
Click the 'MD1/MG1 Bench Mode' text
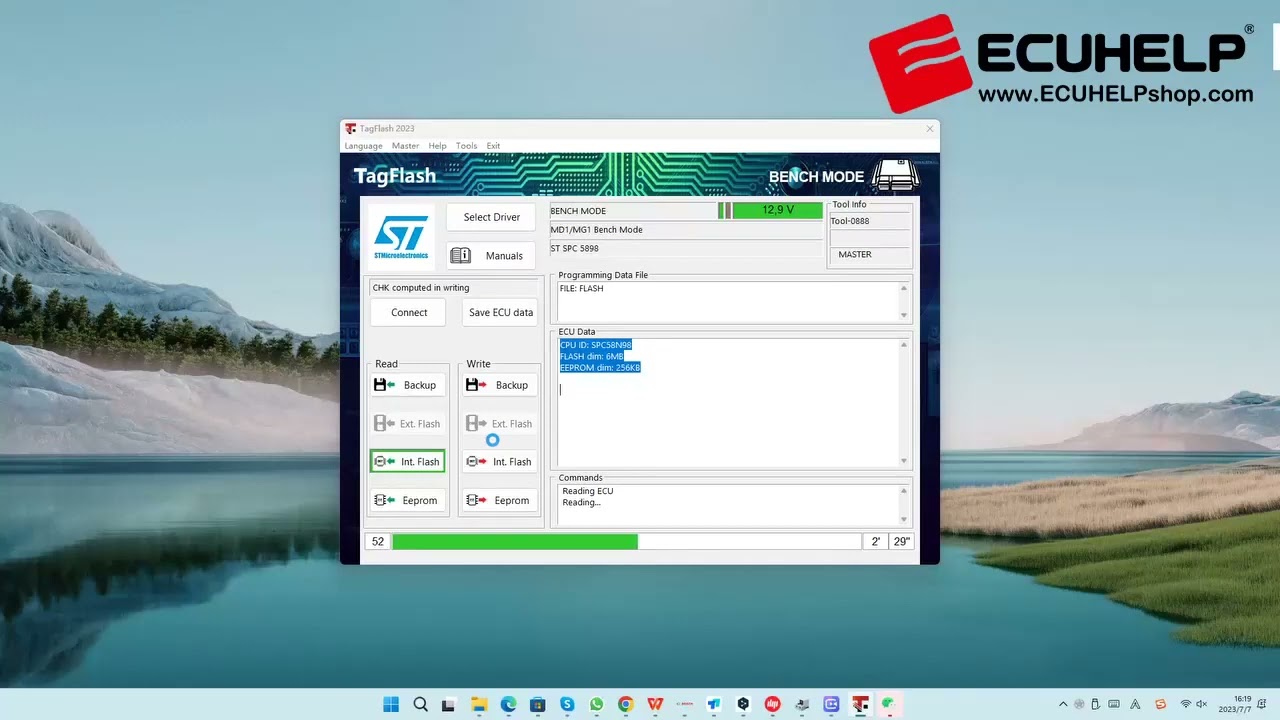(596, 230)
